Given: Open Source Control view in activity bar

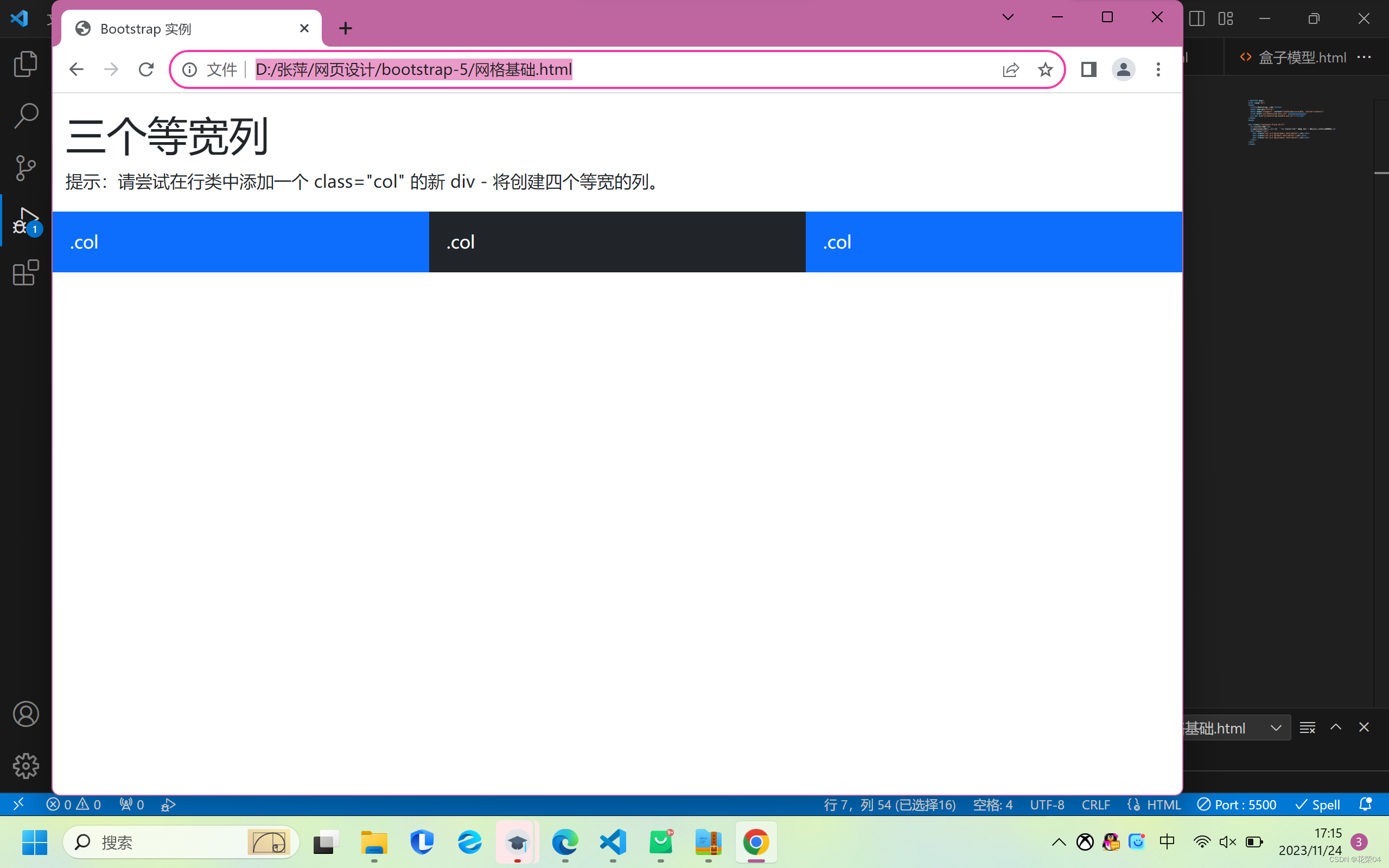Looking at the screenshot, I should click(26, 168).
